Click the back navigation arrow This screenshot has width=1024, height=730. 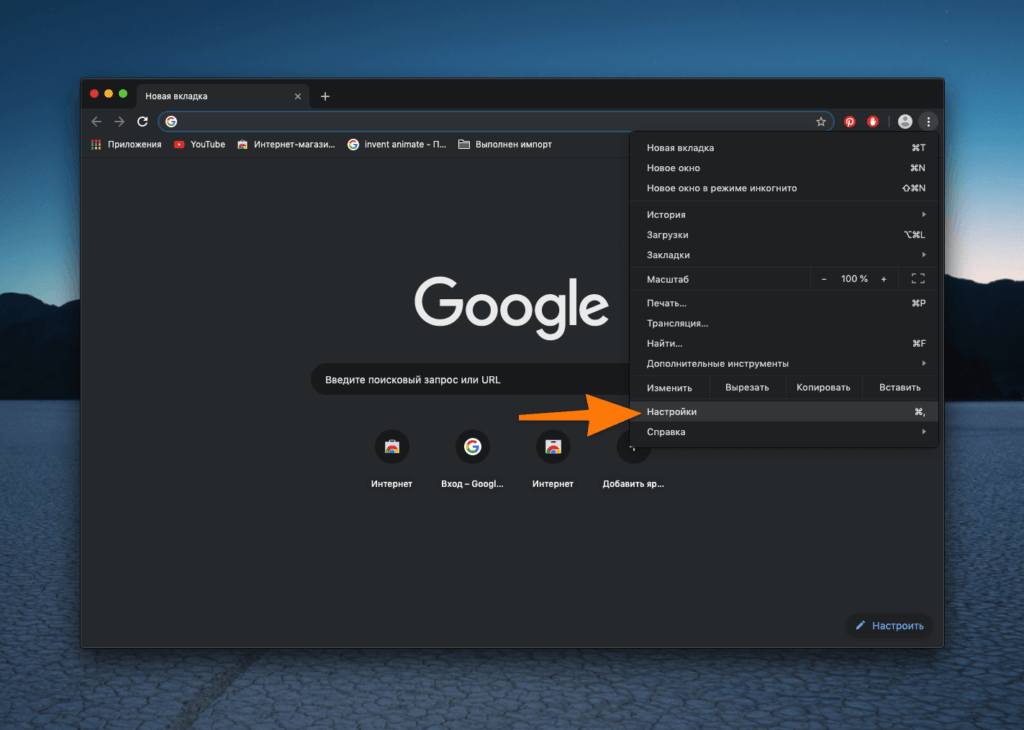click(97, 121)
